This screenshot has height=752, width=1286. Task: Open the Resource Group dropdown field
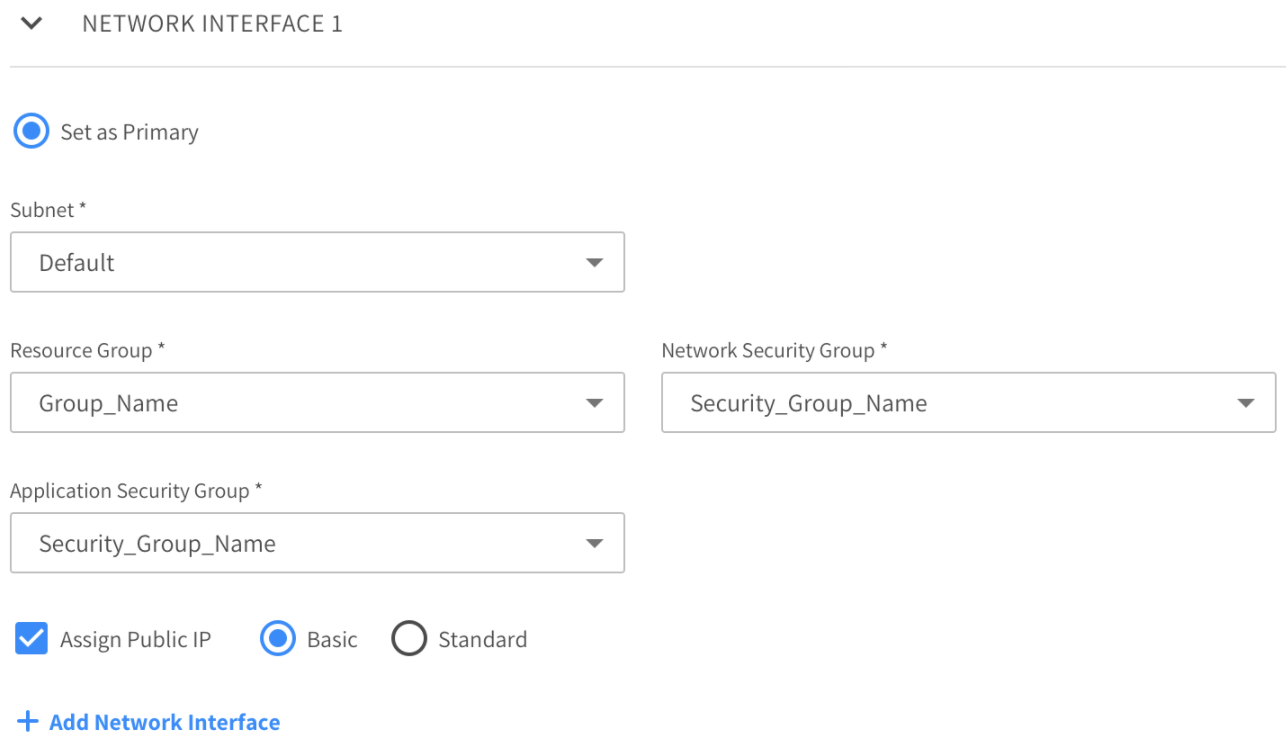[x=300, y=403]
